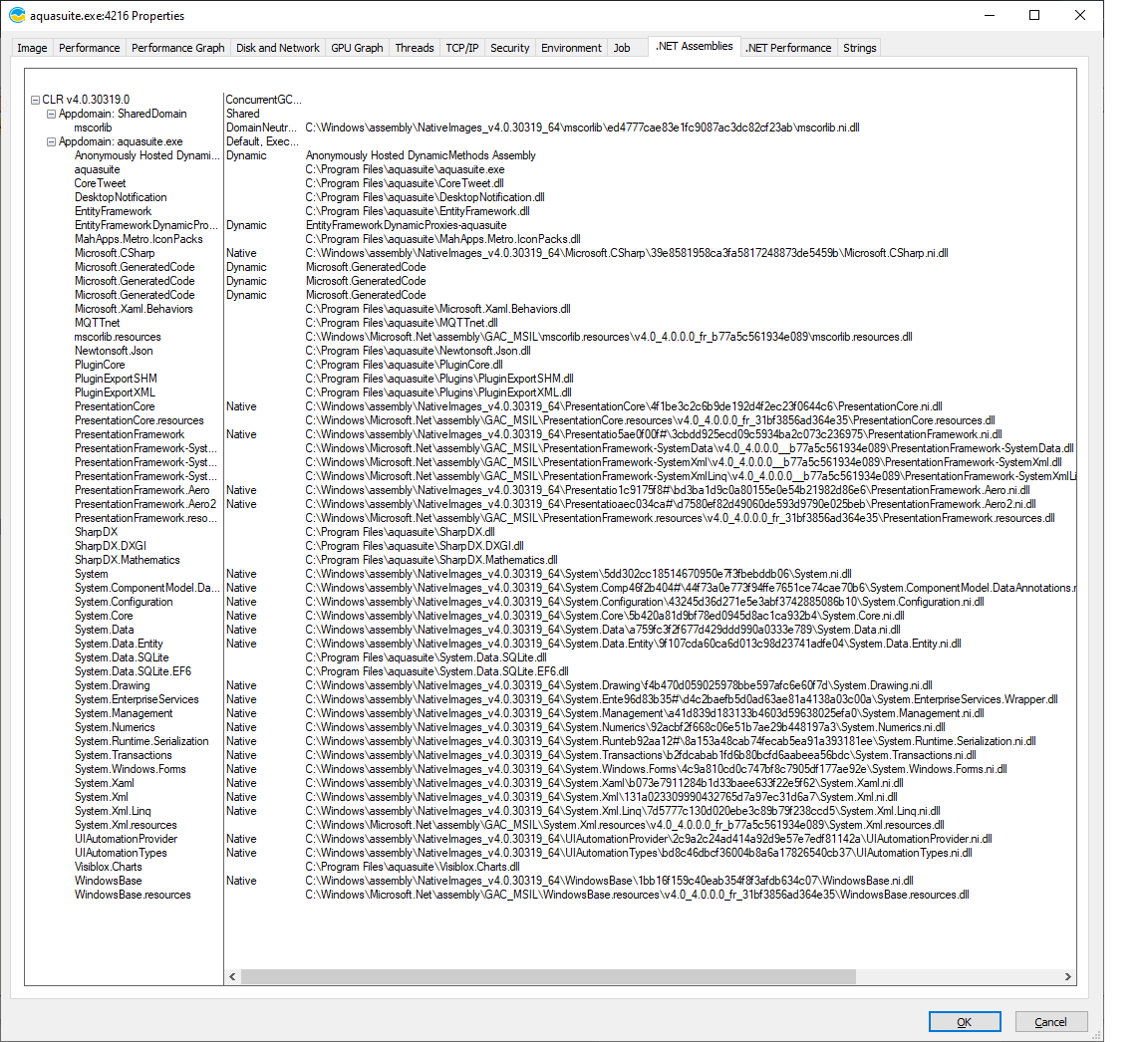Select the DesktopNotification assembly

point(121,197)
